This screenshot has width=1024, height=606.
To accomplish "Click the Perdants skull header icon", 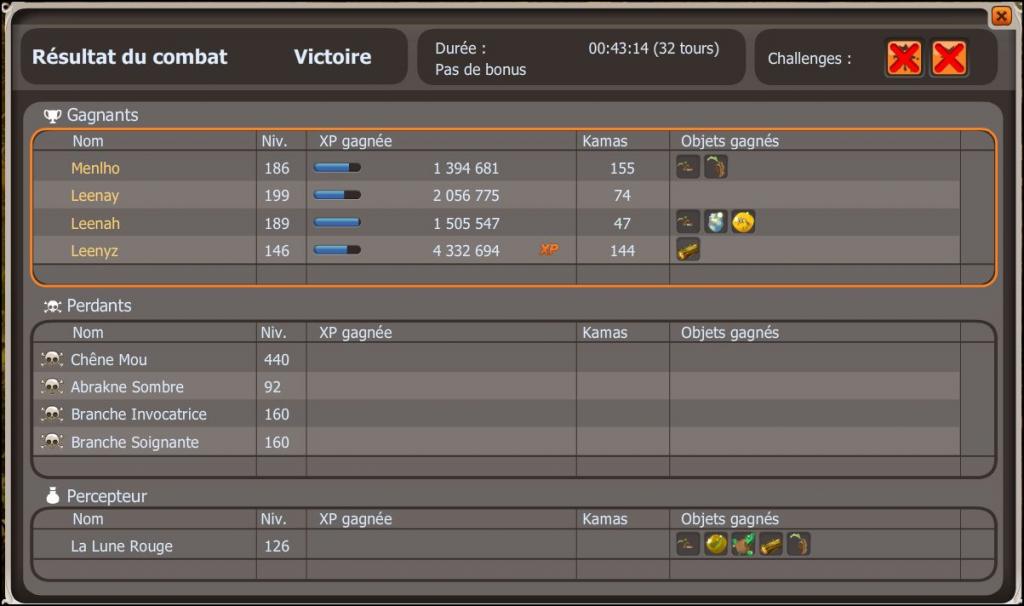I will click(52, 306).
